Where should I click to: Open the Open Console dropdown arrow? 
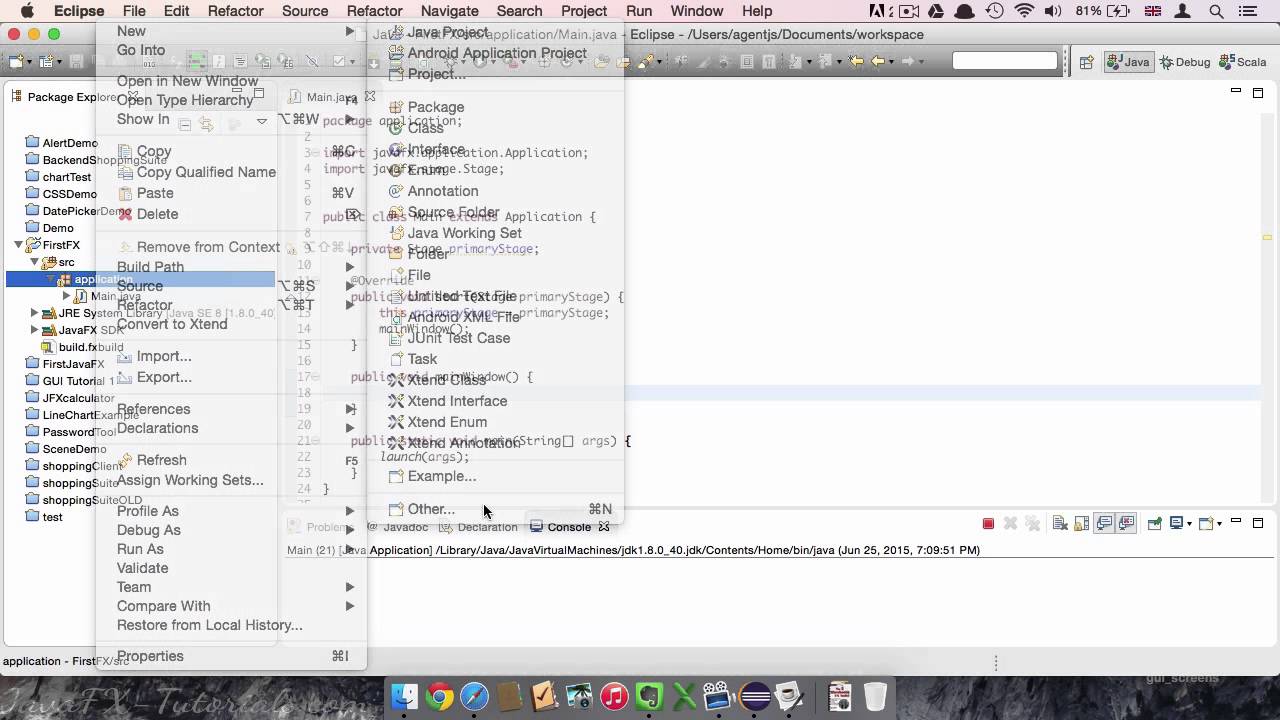1219,524
